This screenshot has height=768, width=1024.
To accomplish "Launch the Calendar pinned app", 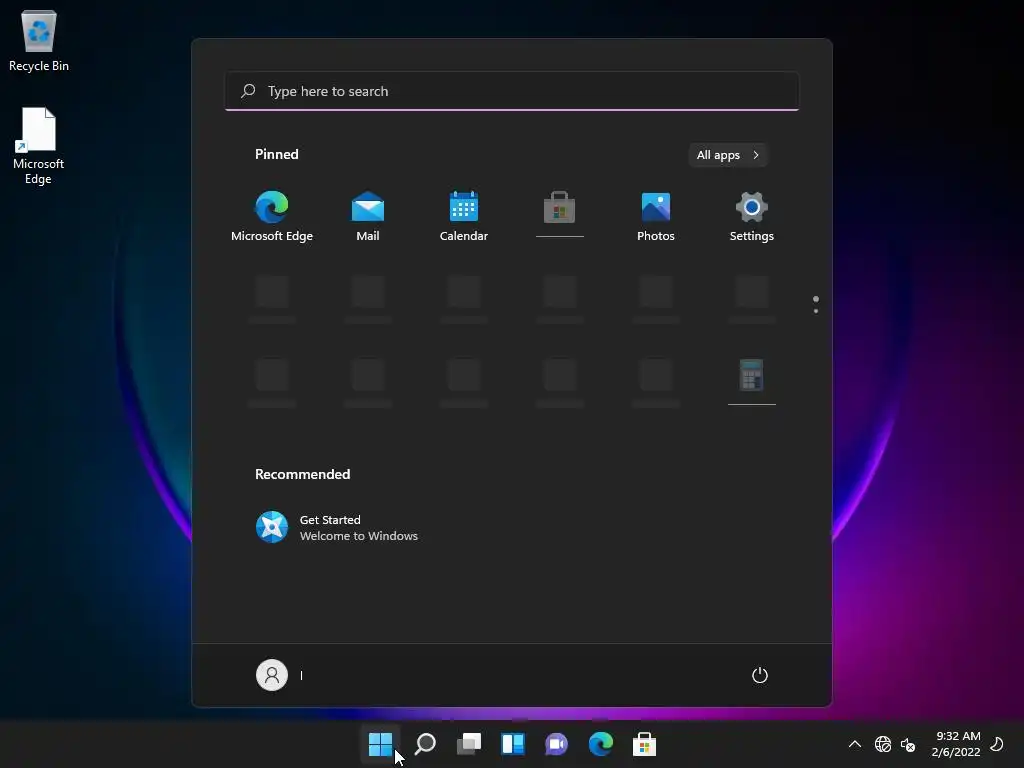I will (464, 217).
